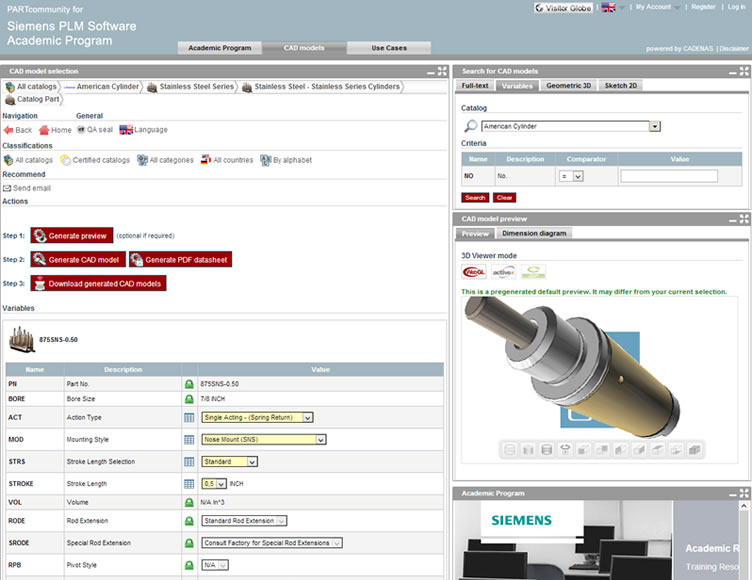Click first view icon in 3D preview toolbar
Screen dimensions: 752x580
pos(510,450)
